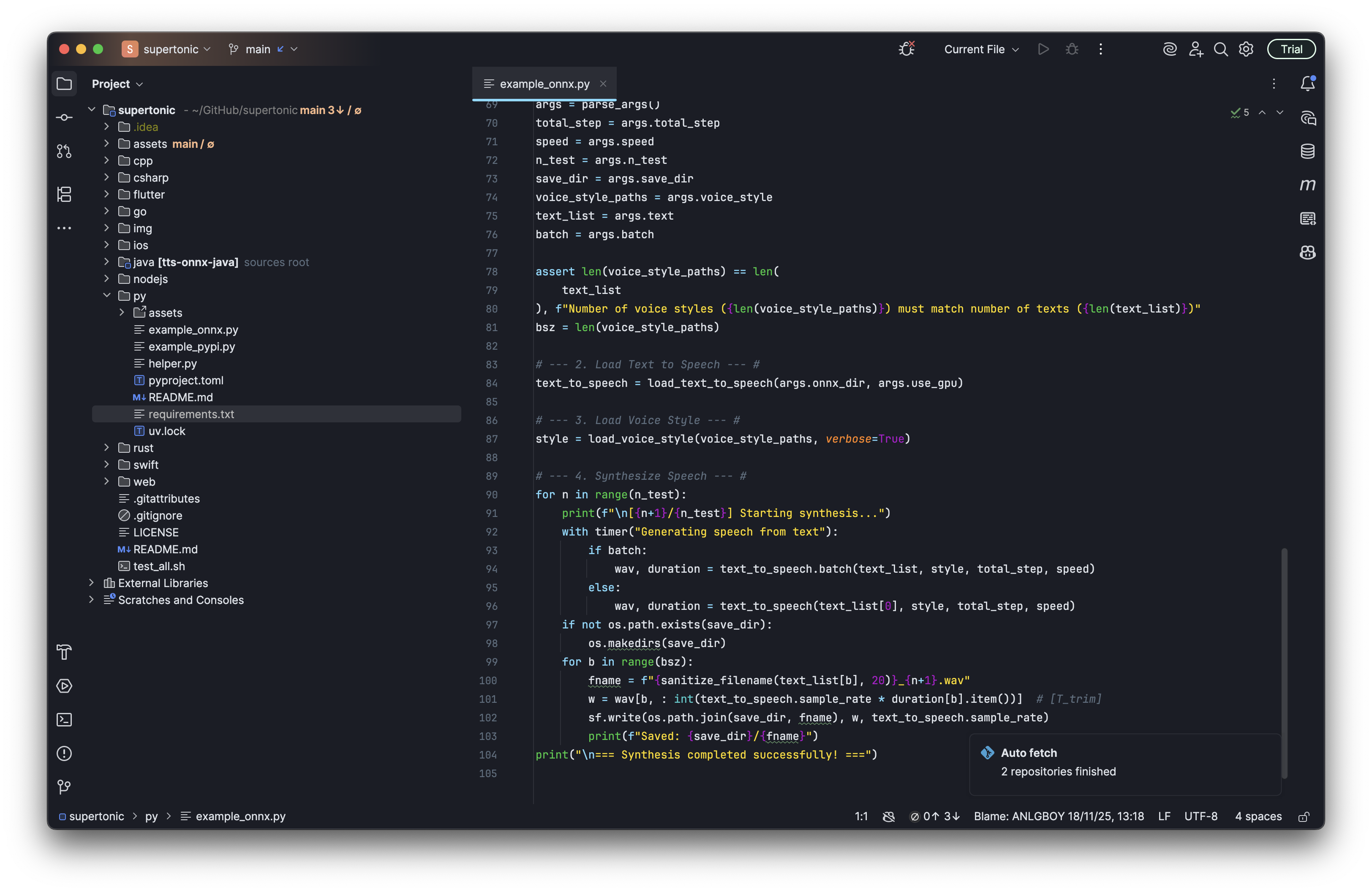The image size is (1372, 892).
Task: Run the current file with the play button
Action: point(1043,49)
